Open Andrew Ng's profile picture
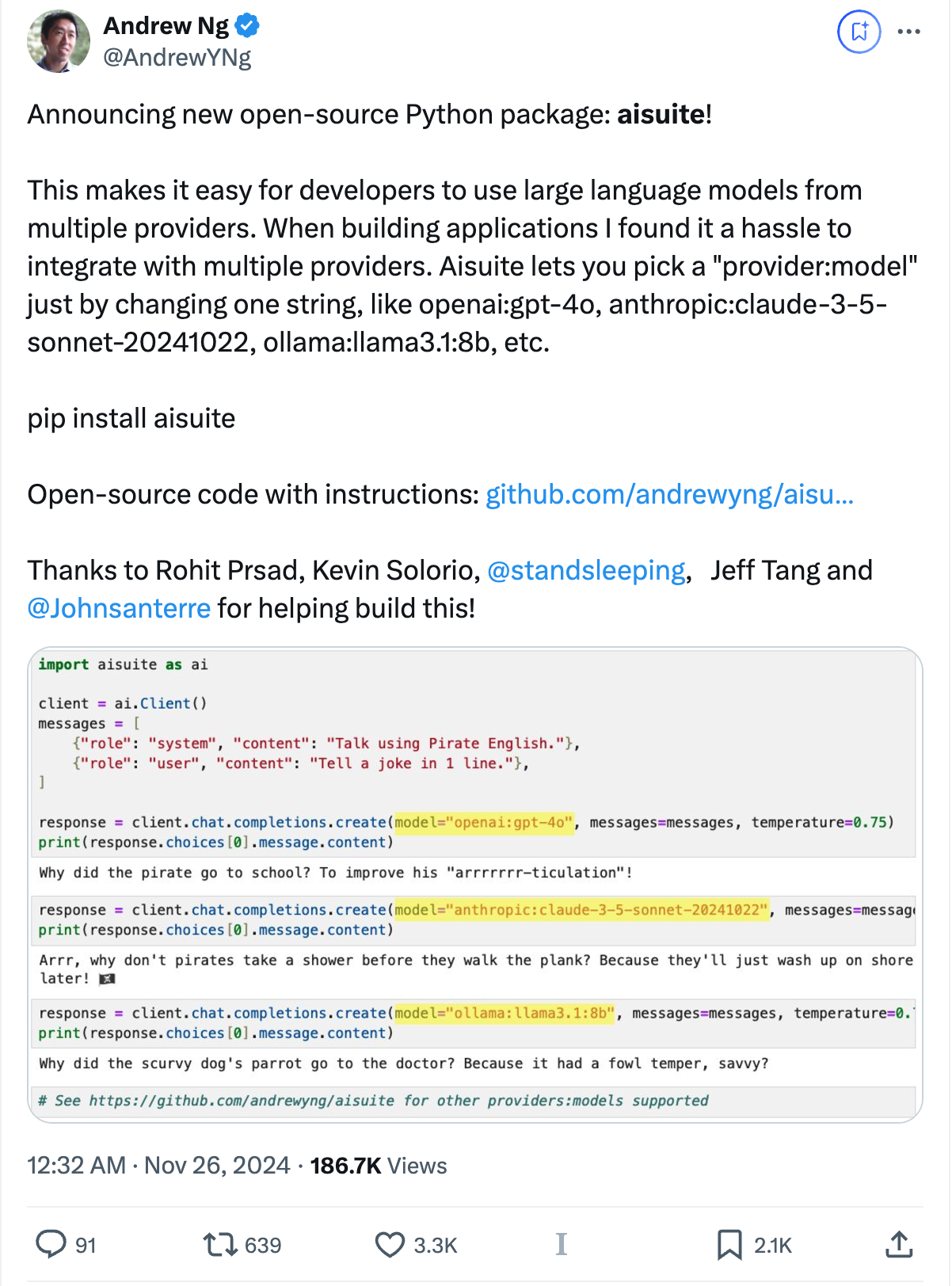The width and height of the screenshot is (952, 1286). pyautogui.click(x=59, y=41)
